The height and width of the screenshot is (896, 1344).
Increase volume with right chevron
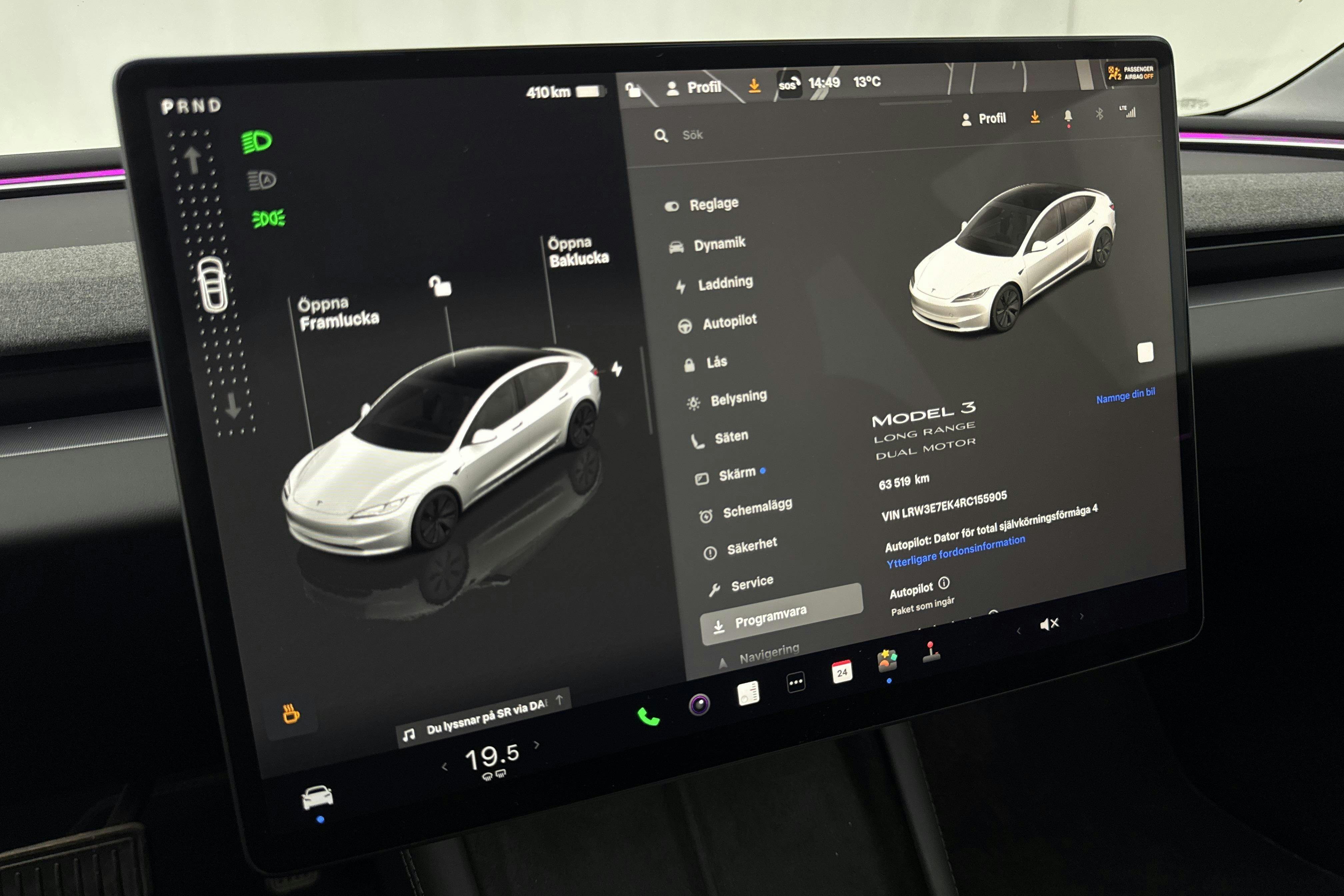[1081, 616]
